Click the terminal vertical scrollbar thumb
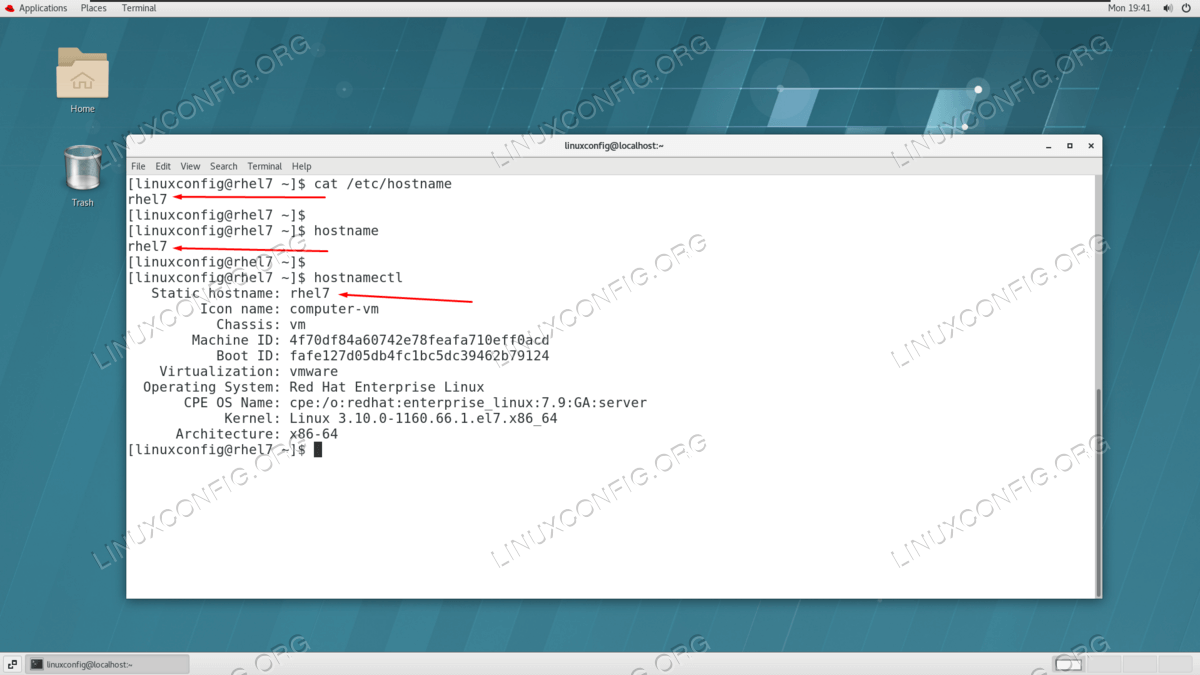 1098,491
